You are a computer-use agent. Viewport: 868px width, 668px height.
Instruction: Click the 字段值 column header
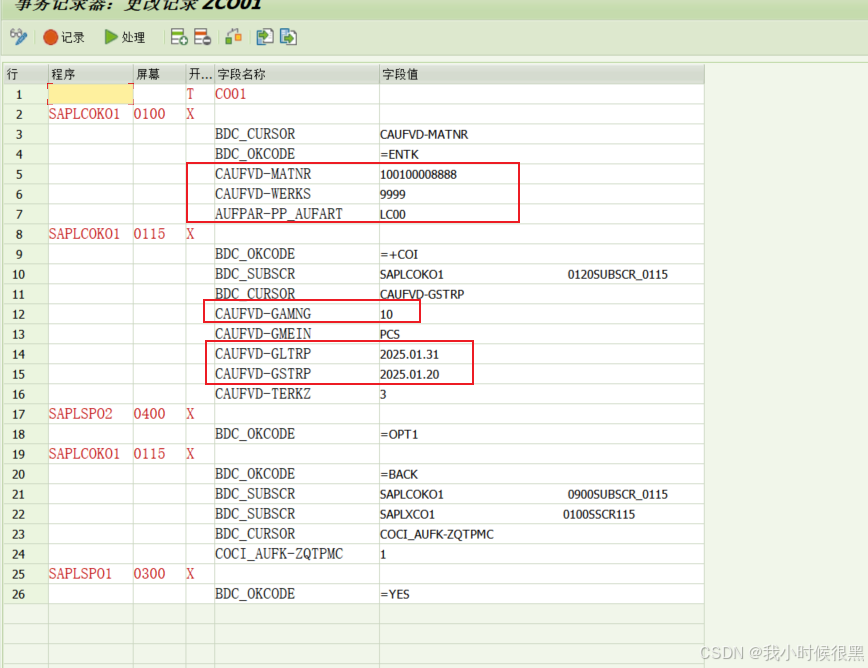[542, 74]
